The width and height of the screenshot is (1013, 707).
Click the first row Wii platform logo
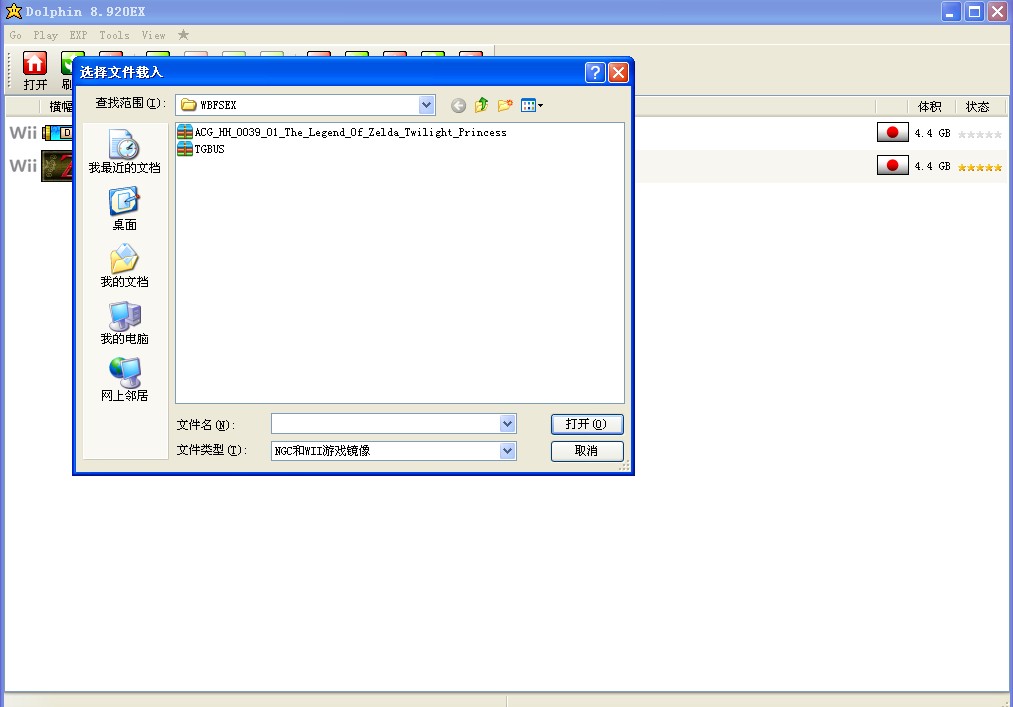pyautogui.click(x=23, y=132)
